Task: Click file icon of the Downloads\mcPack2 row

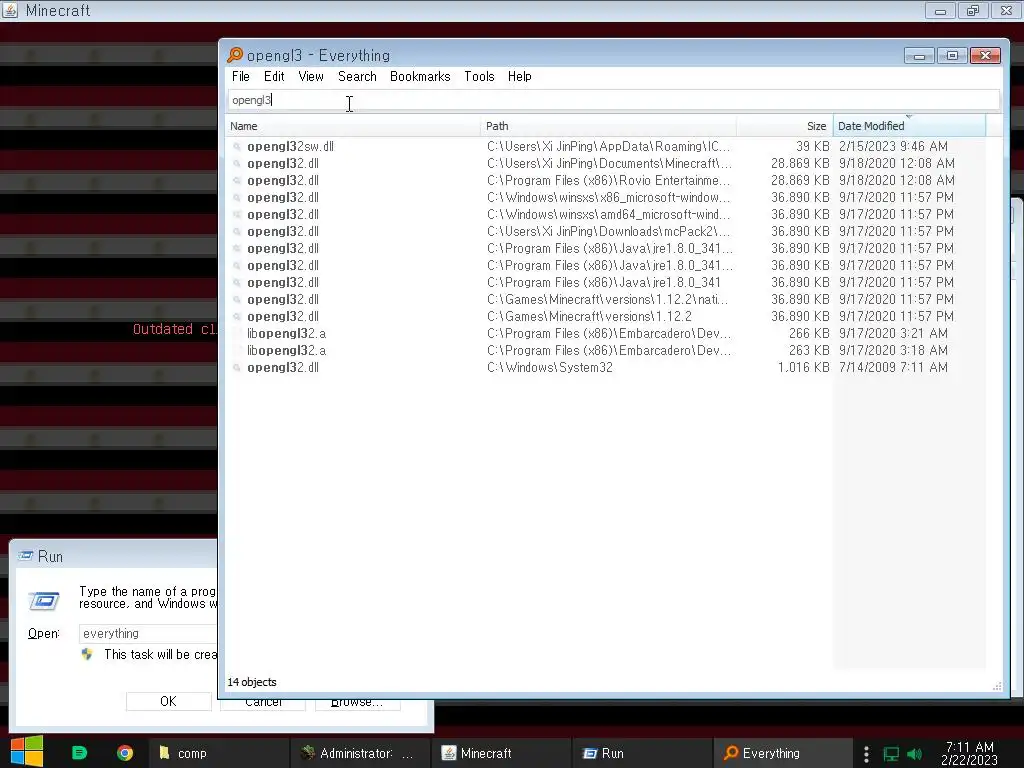Action: 237,231
